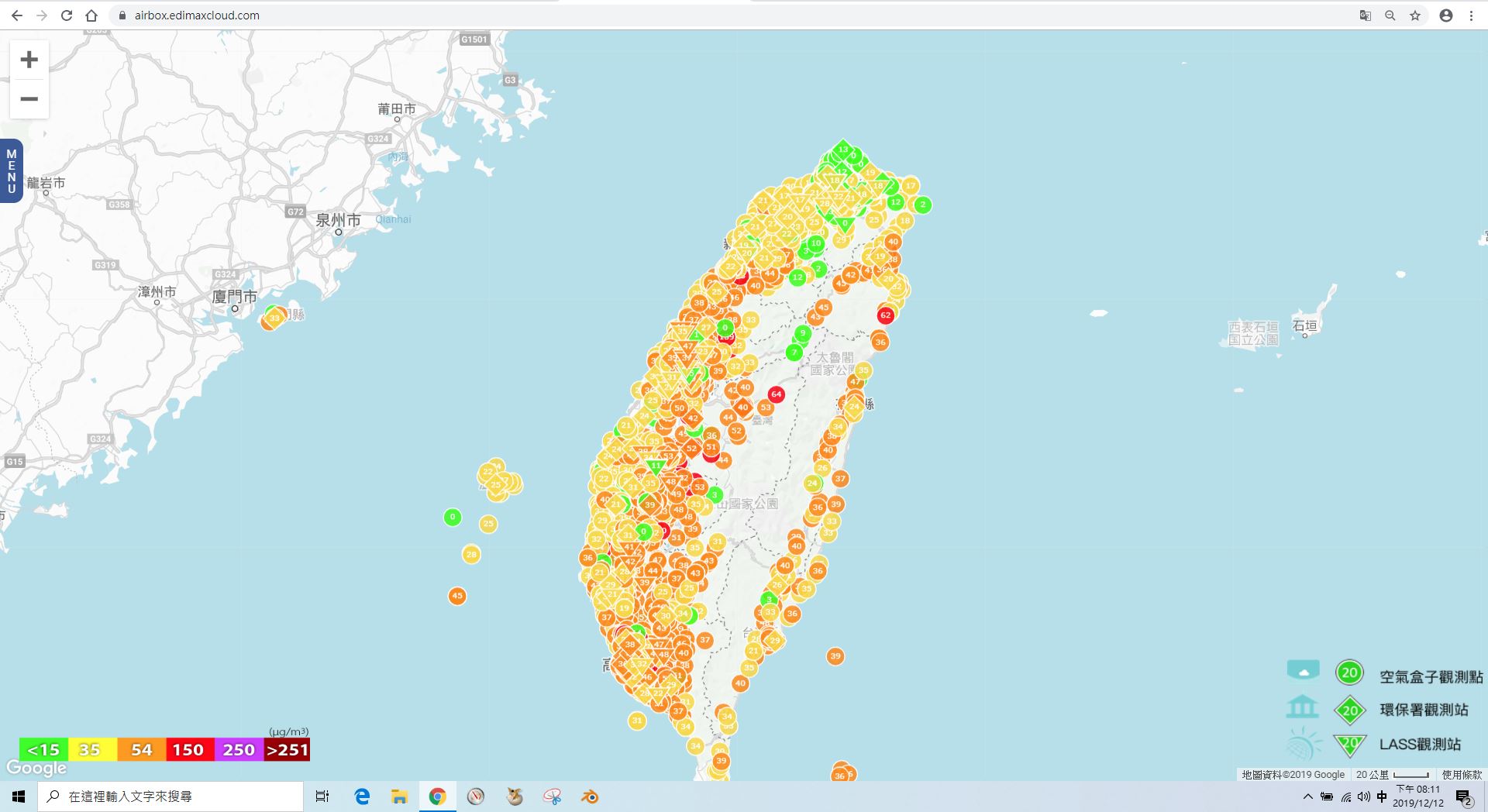Click the orange 54 scale swatch
Image resolution: width=1488 pixels, height=812 pixels.
tap(141, 749)
